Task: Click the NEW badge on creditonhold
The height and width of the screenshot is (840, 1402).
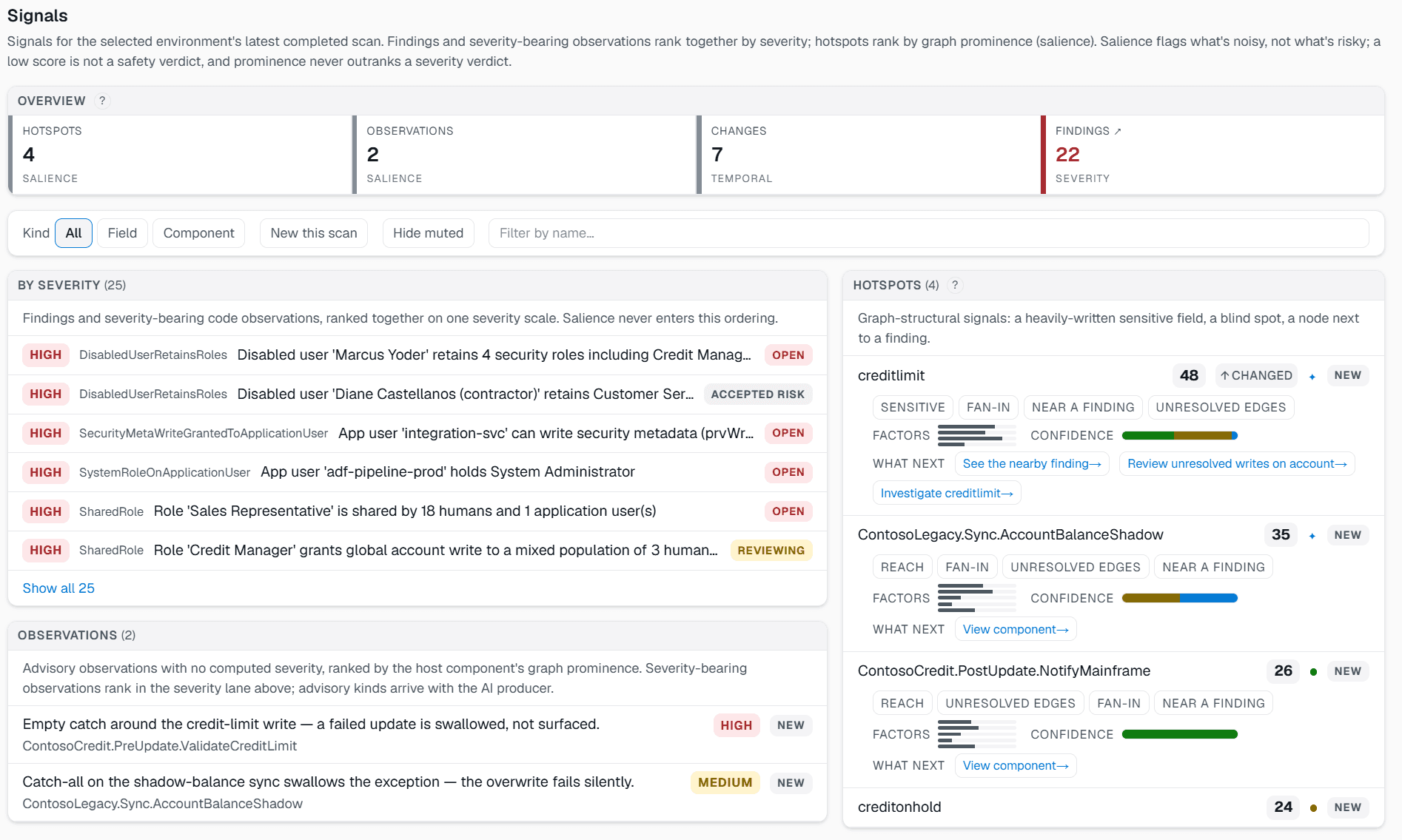Action: point(1347,807)
